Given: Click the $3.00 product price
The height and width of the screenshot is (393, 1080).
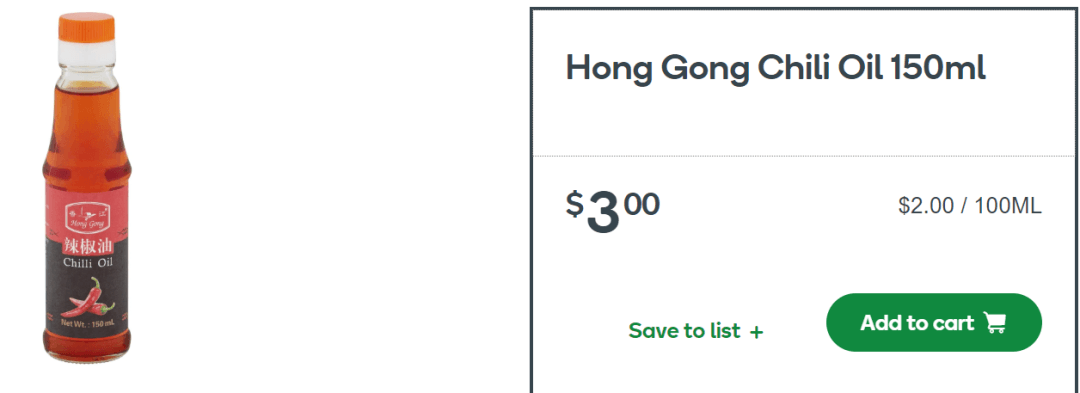Looking at the screenshot, I should pyautogui.click(x=613, y=212).
